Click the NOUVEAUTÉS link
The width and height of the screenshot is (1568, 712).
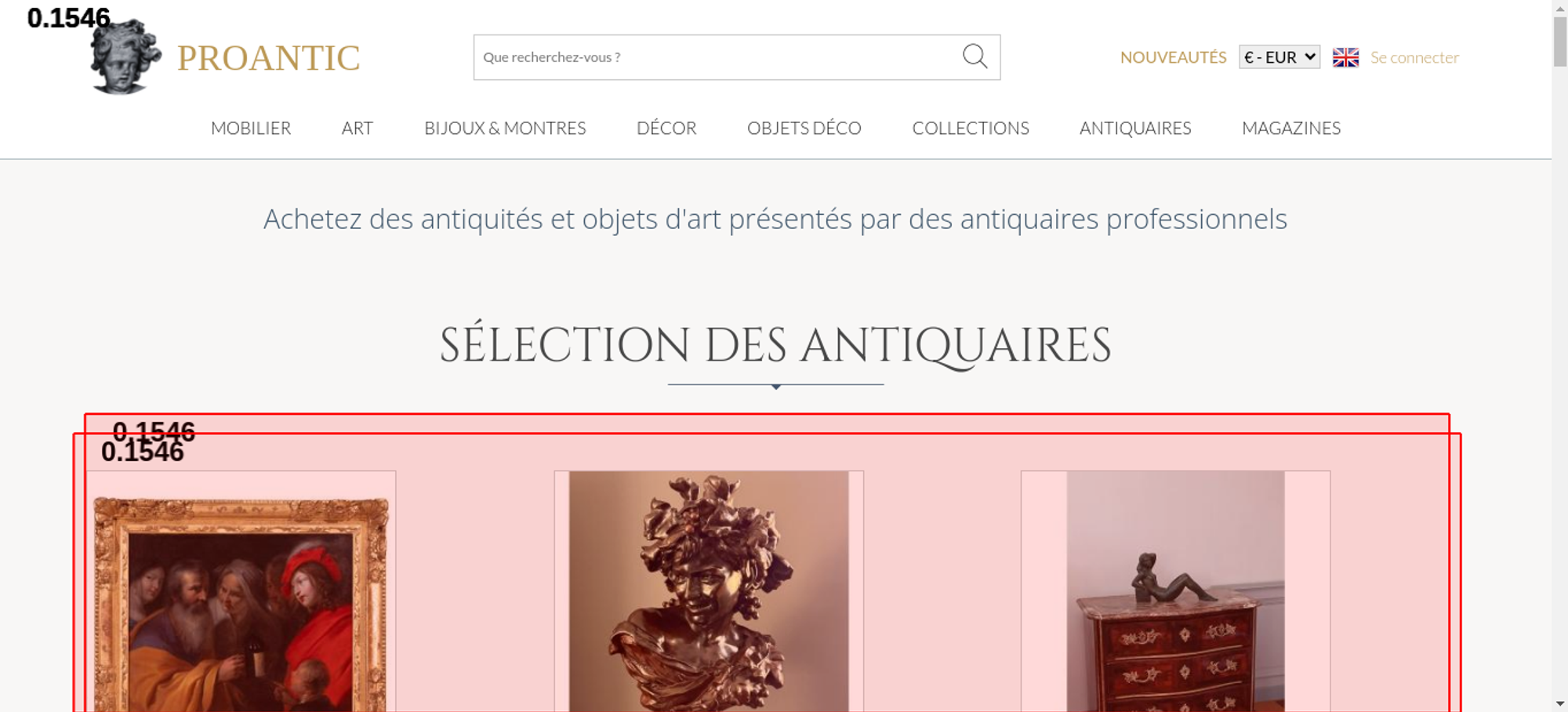[1173, 57]
